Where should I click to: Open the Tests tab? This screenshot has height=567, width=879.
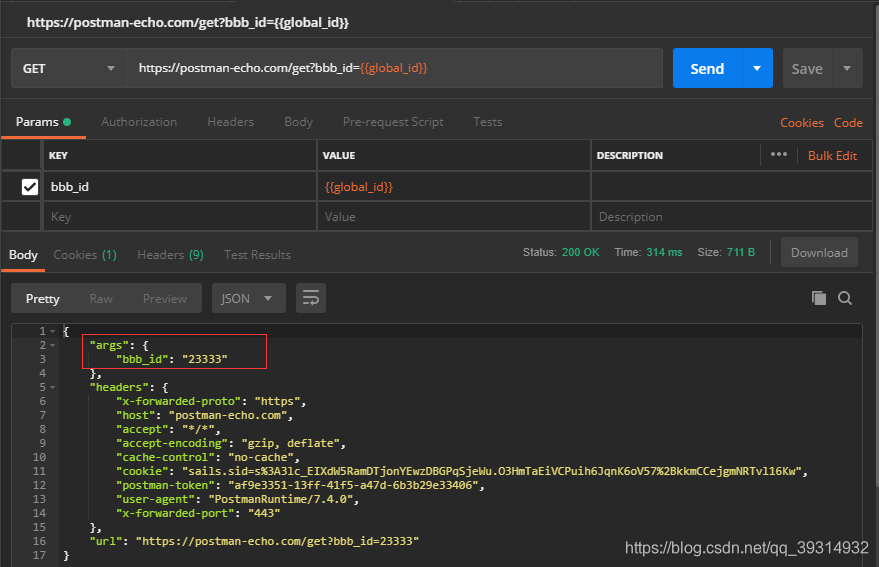pyautogui.click(x=488, y=122)
